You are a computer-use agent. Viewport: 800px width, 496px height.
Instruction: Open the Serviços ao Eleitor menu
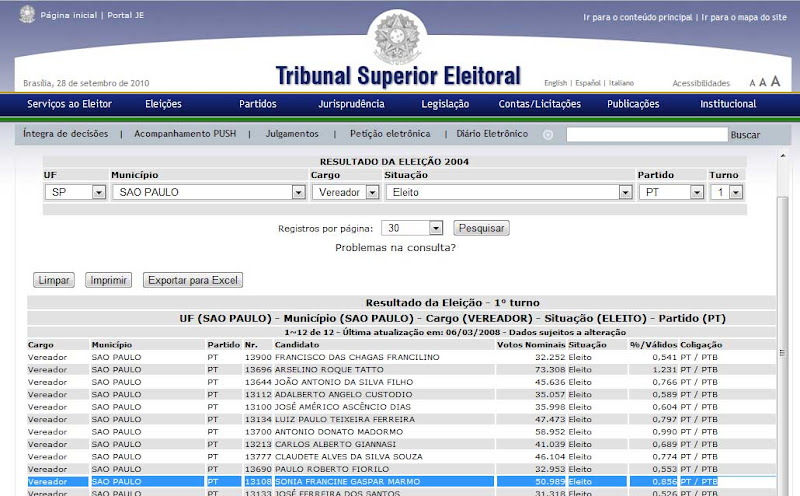point(69,104)
